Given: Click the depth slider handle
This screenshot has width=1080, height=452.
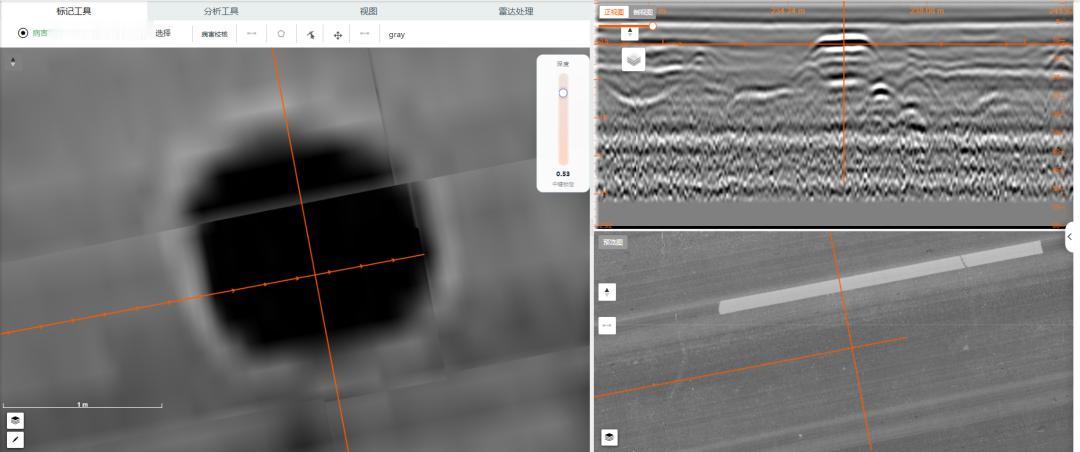Looking at the screenshot, I should [563, 93].
